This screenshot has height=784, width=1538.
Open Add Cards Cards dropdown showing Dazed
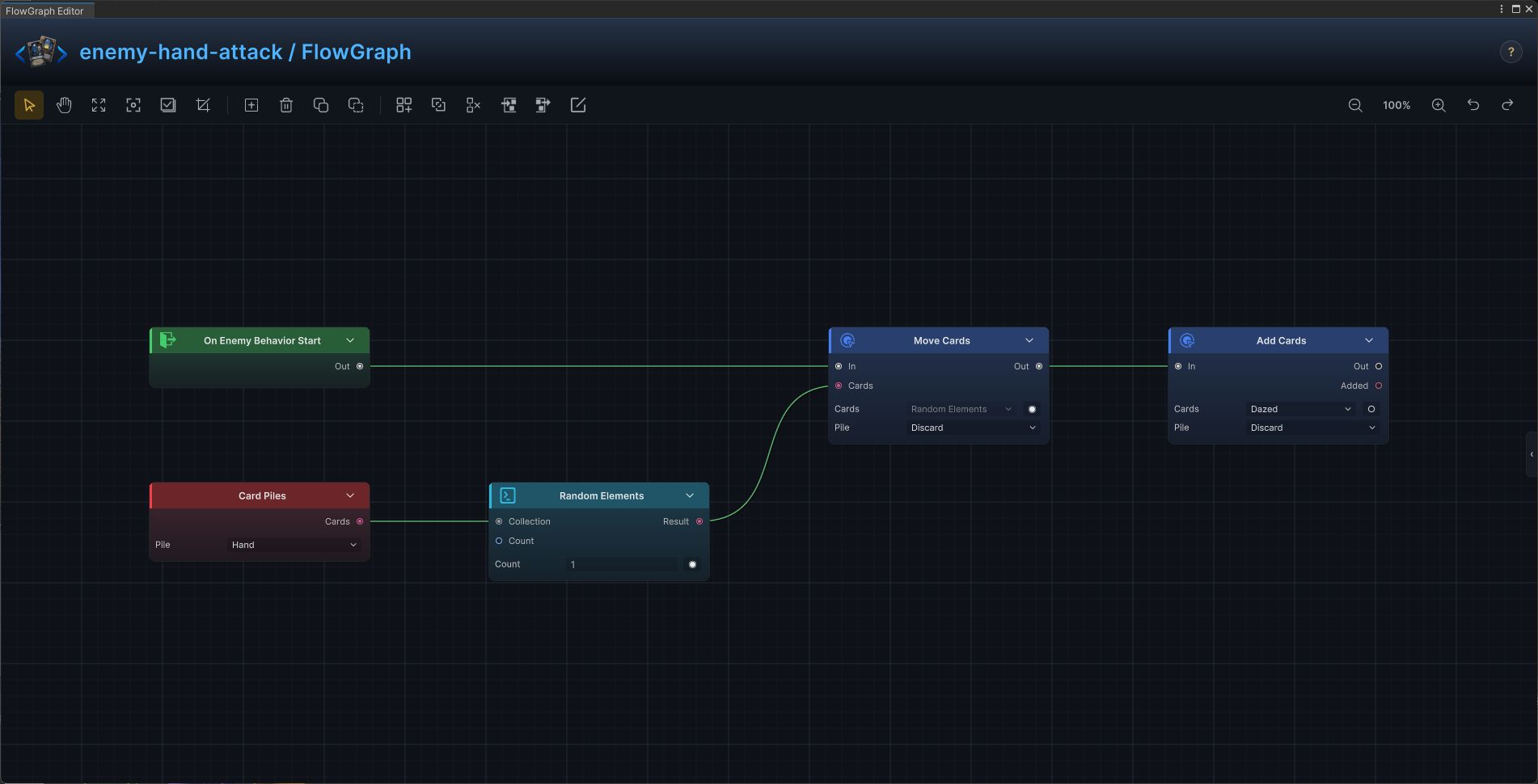click(x=1301, y=409)
